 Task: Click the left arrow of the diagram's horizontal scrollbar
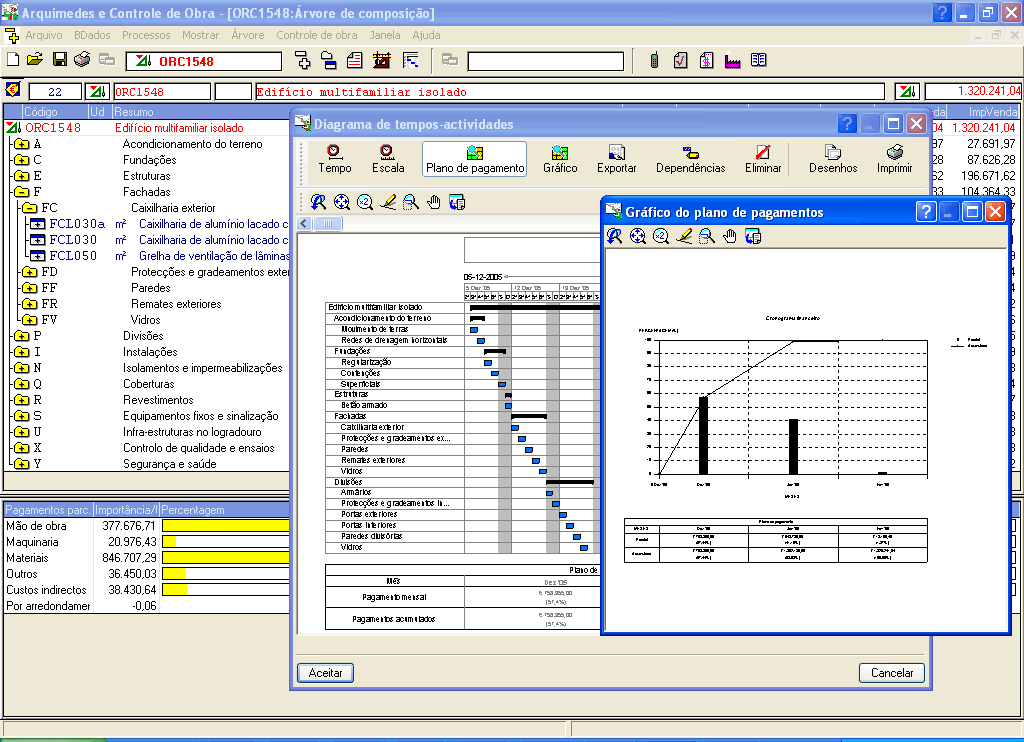coord(305,223)
